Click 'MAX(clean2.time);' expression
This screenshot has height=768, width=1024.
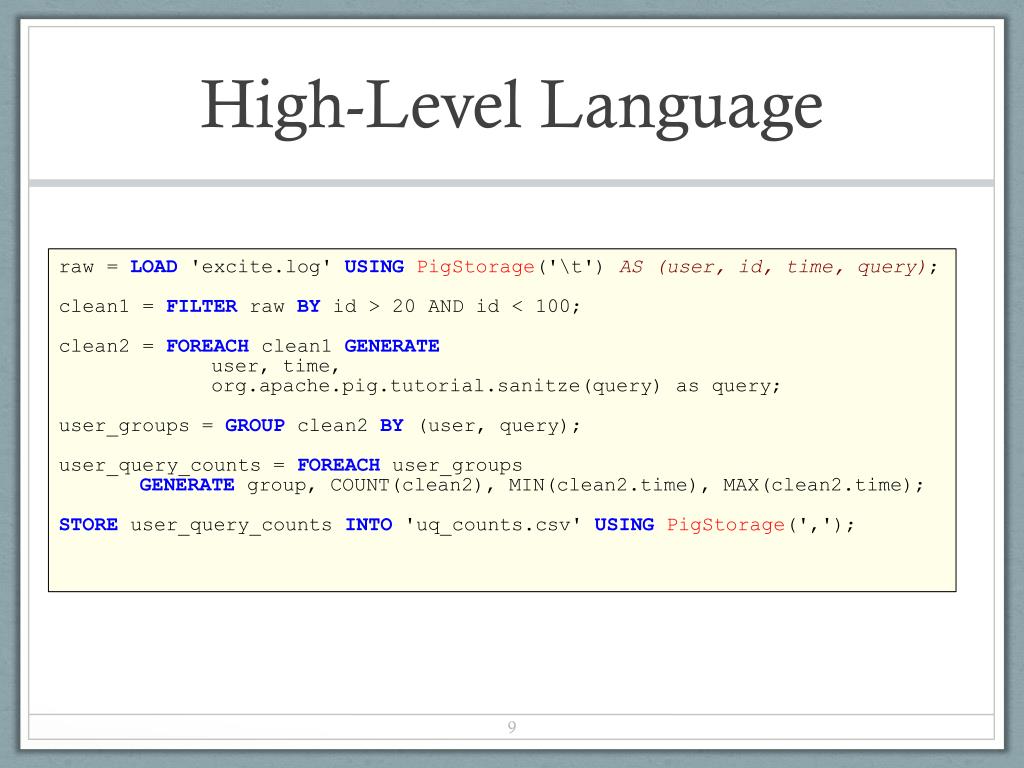[x=823, y=485]
